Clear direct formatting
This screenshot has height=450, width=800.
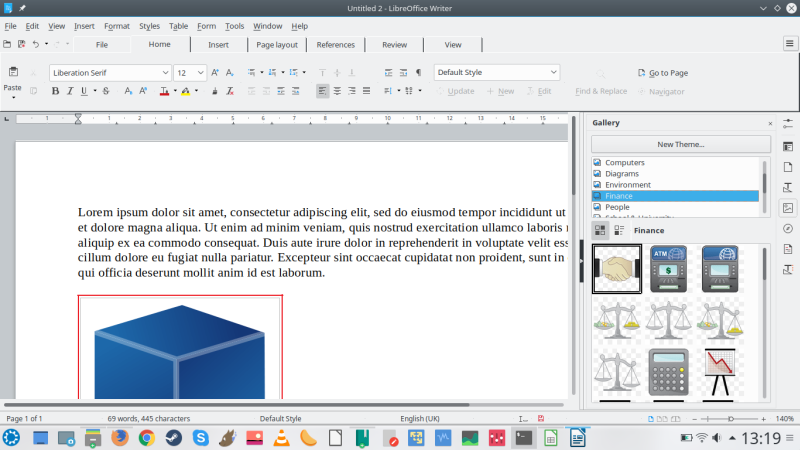click(x=230, y=91)
